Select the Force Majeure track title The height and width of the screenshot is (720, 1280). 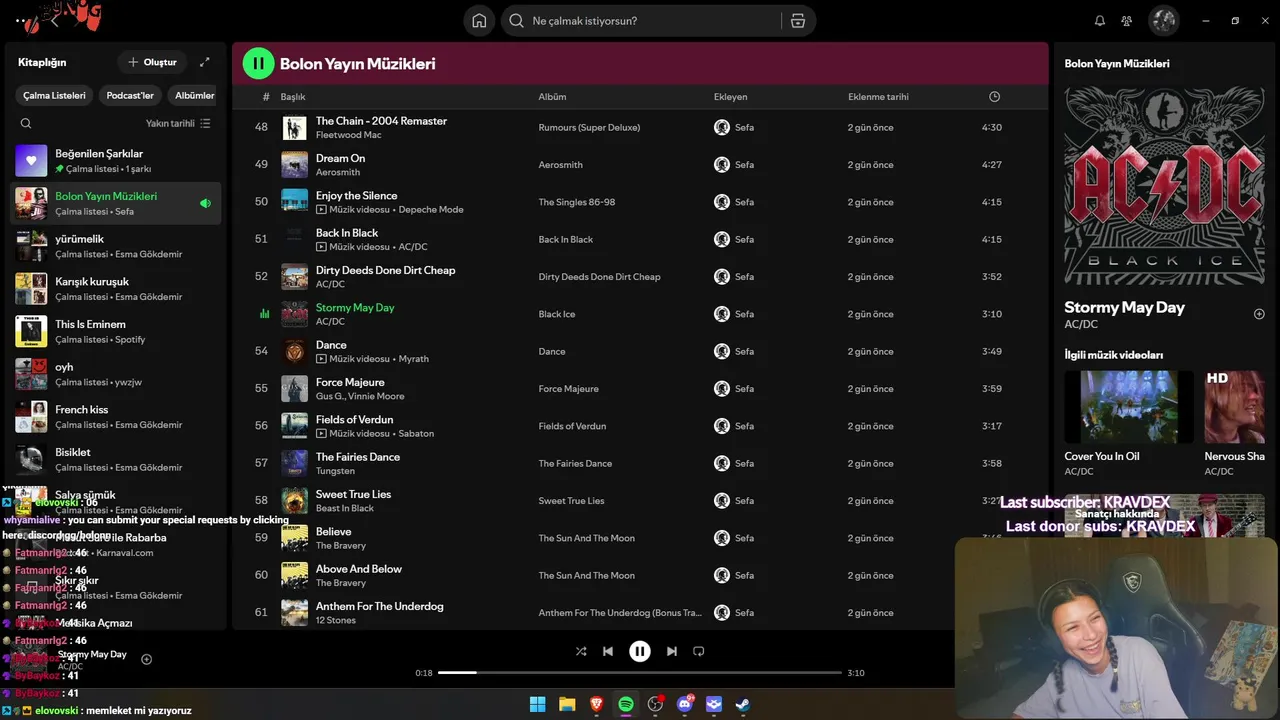tap(350, 382)
